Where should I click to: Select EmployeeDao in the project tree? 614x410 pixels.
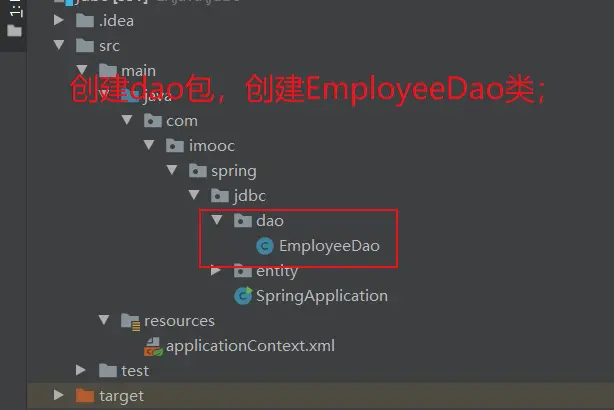(x=329, y=246)
